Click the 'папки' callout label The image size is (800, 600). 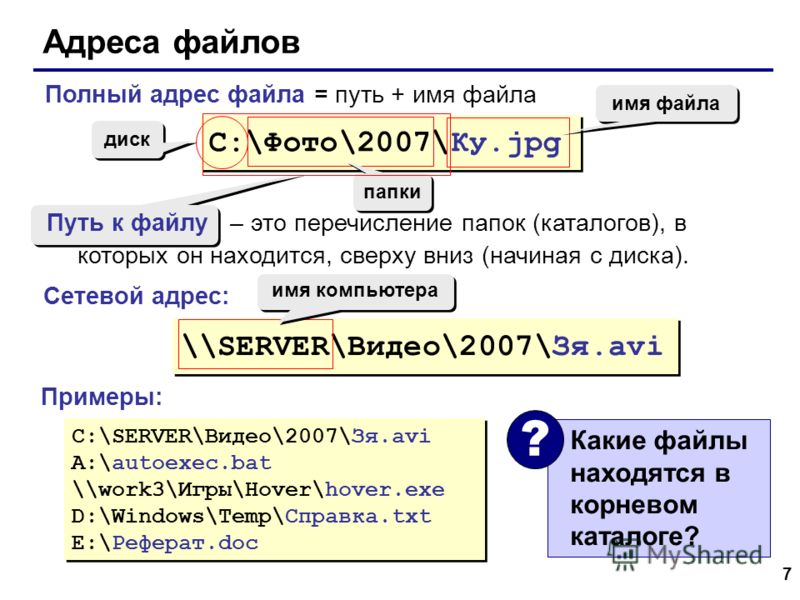(392, 193)
